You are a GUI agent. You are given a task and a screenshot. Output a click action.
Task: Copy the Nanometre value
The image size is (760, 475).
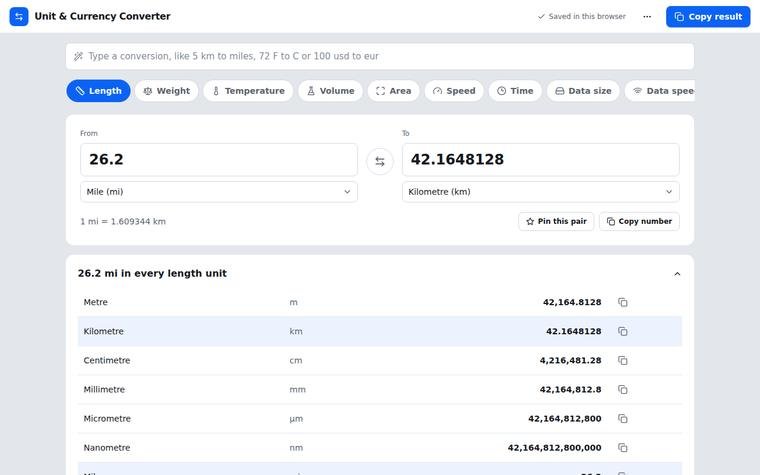623,448
